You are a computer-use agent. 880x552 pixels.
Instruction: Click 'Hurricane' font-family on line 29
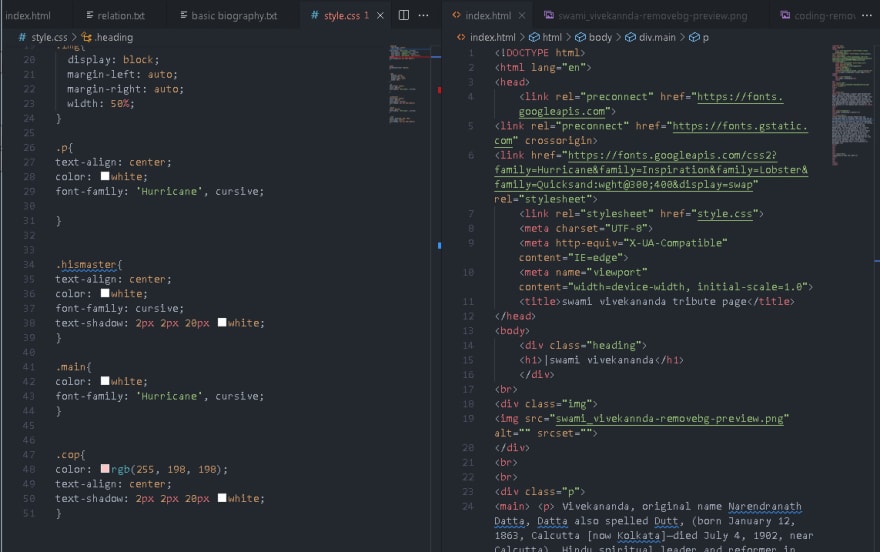169,191
